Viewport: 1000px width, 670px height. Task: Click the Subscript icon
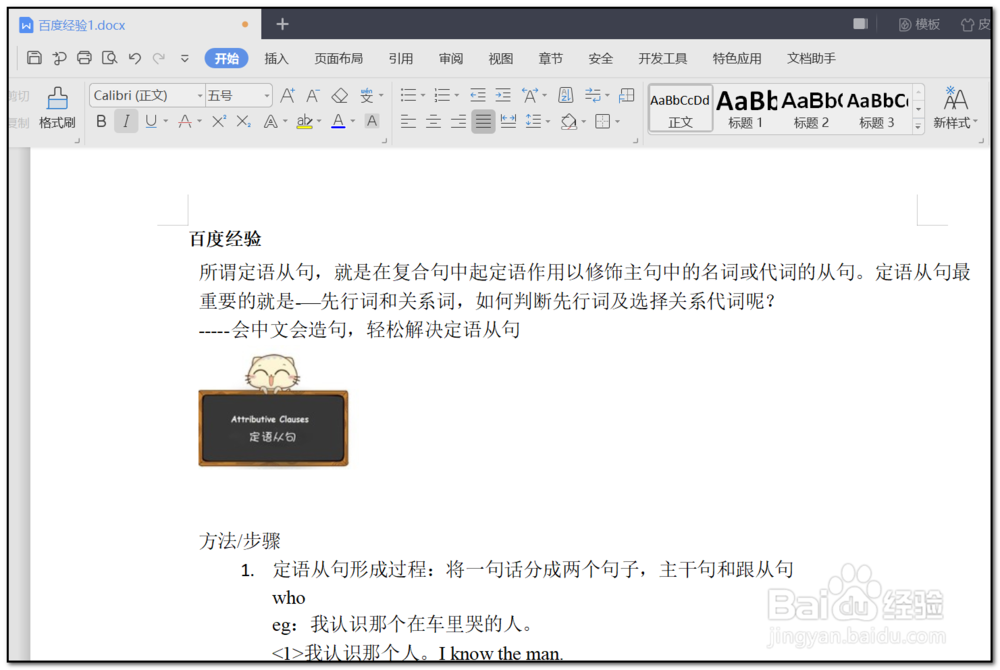pyautogui.click(x=243, y=121)
